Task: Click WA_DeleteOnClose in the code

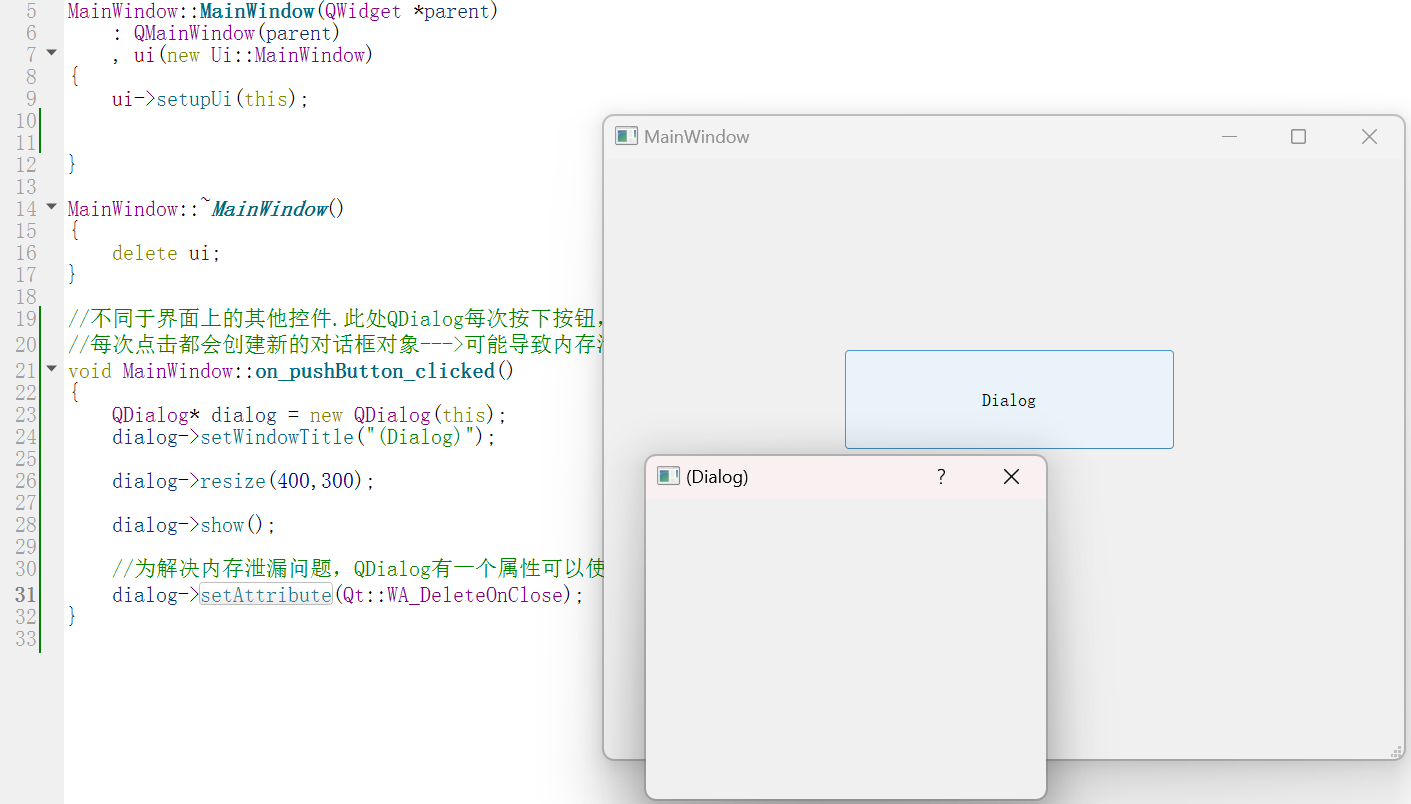Action: (476, 595)
